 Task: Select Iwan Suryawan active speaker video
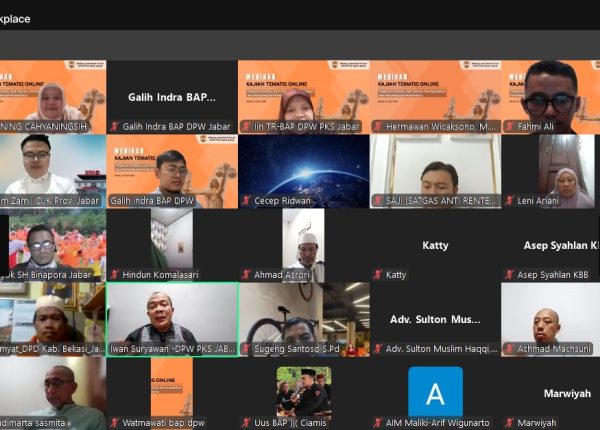172,319
